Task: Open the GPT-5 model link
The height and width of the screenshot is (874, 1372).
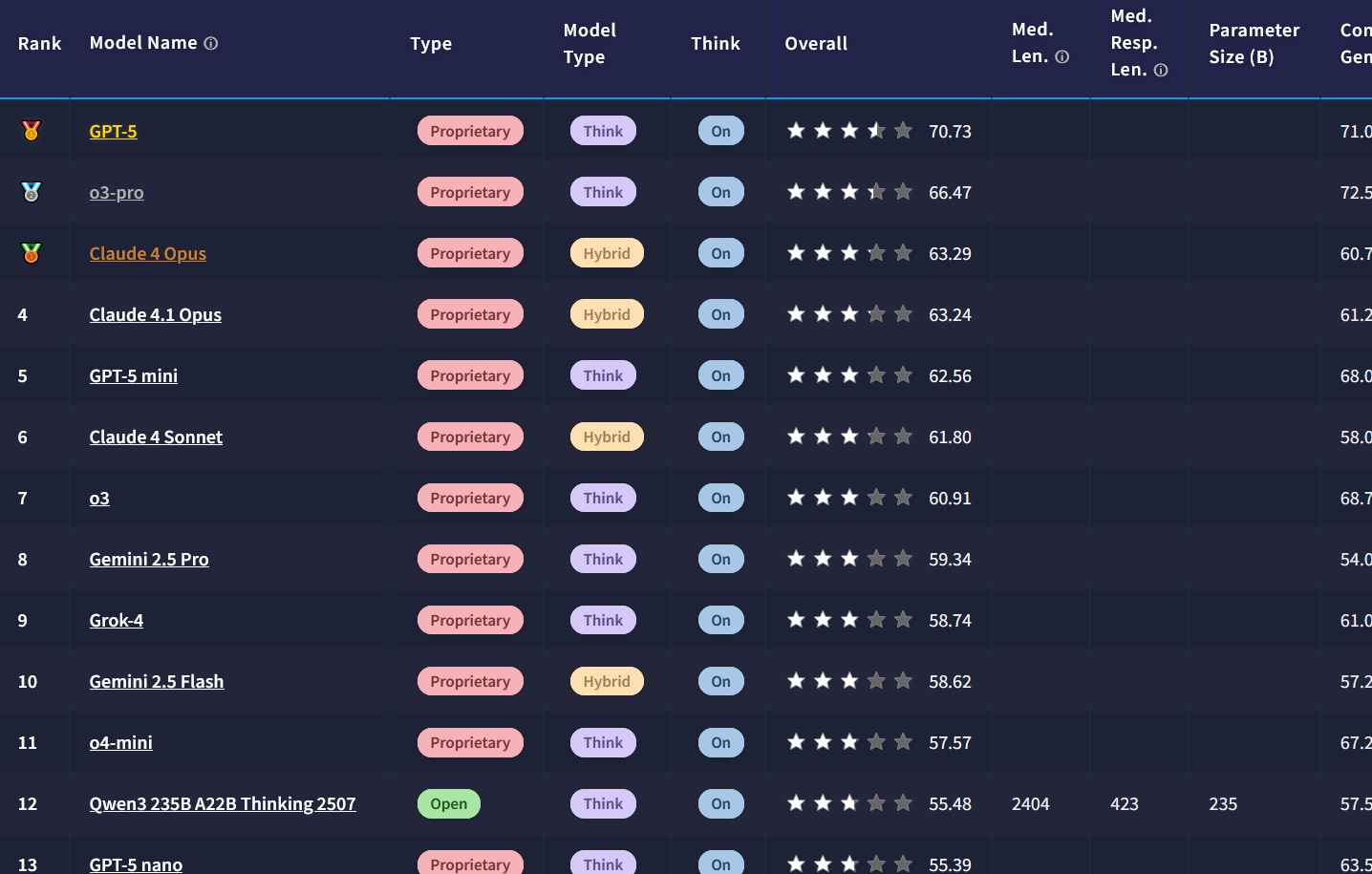Action: point(113,132)
